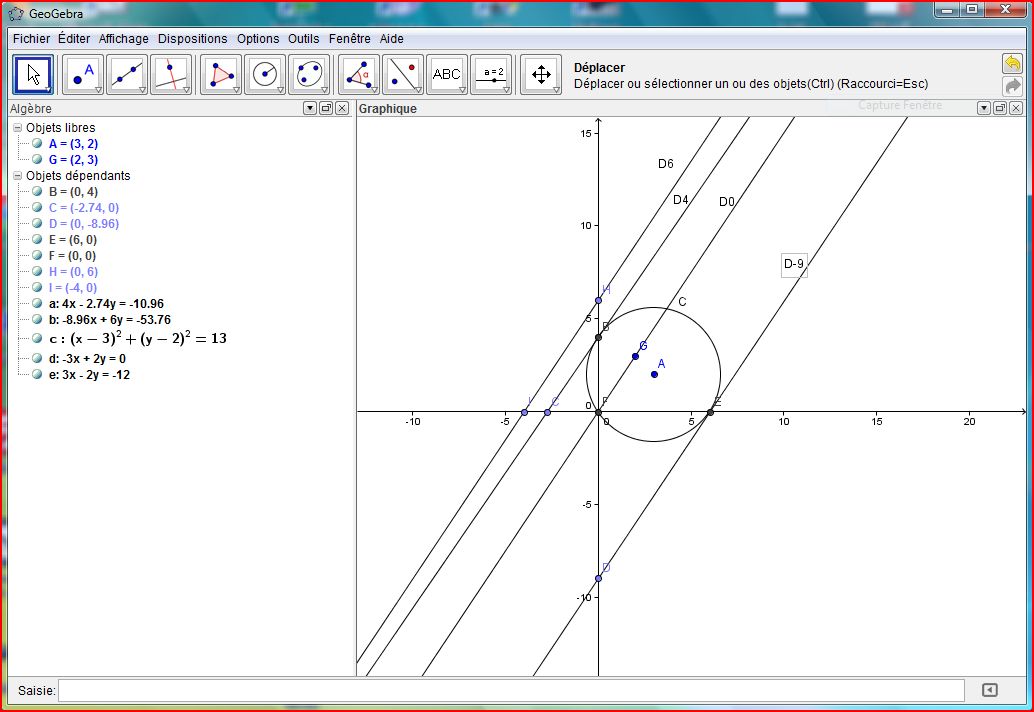Select the line through two points tool
Screen dimensions: 1034x712
[x=127, y=74]
